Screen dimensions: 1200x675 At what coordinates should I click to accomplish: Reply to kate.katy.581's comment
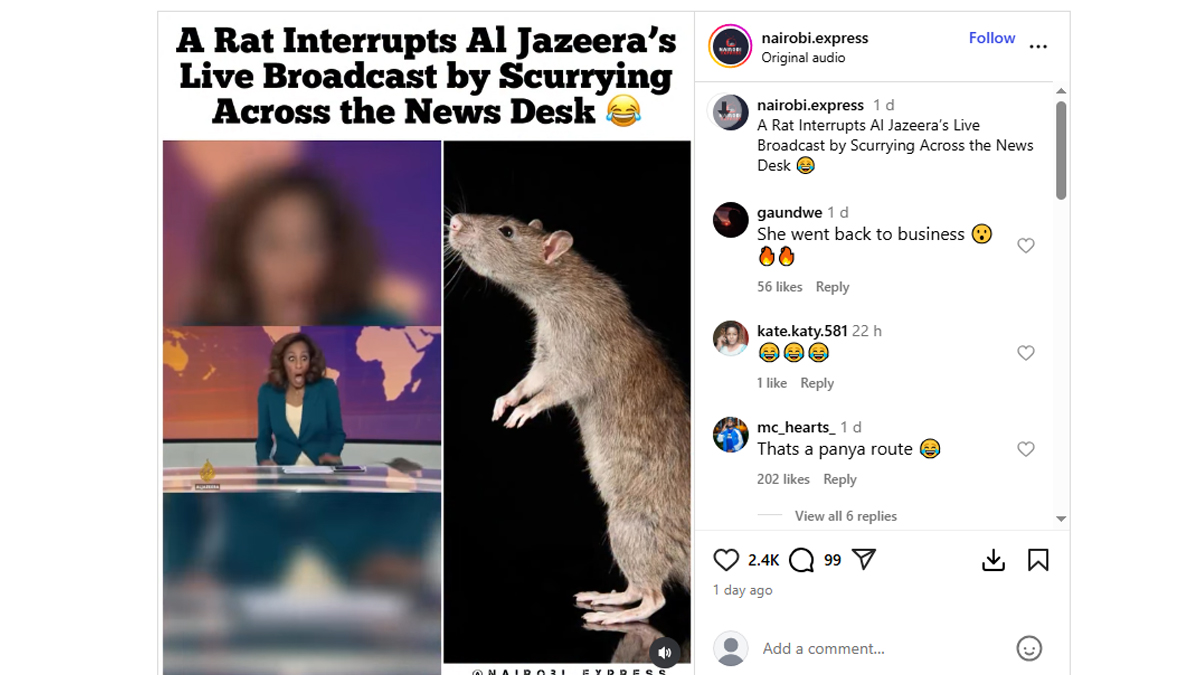pos(817,383)
